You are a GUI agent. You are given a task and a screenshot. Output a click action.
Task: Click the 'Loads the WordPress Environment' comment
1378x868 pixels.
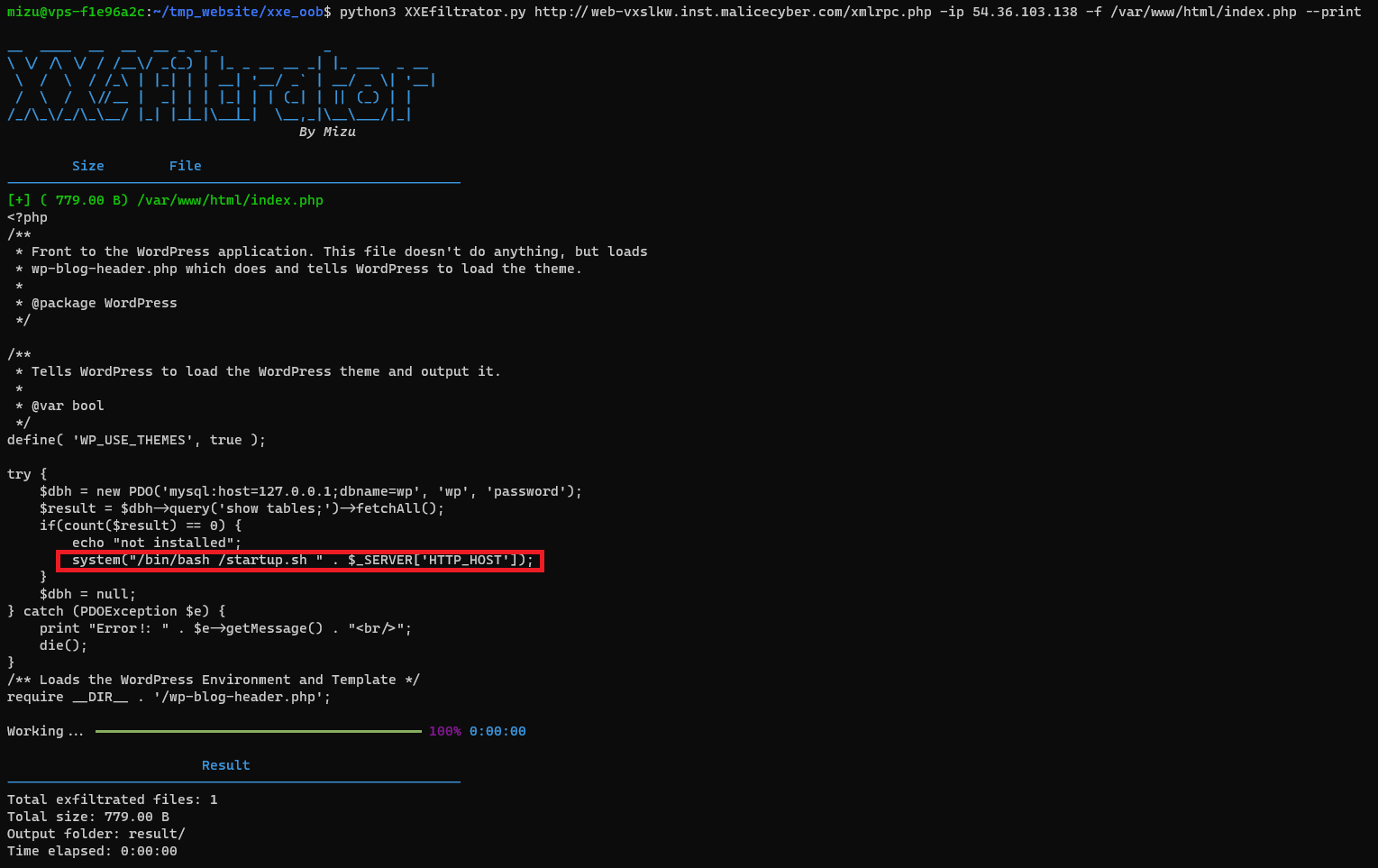tap(214, 680)
